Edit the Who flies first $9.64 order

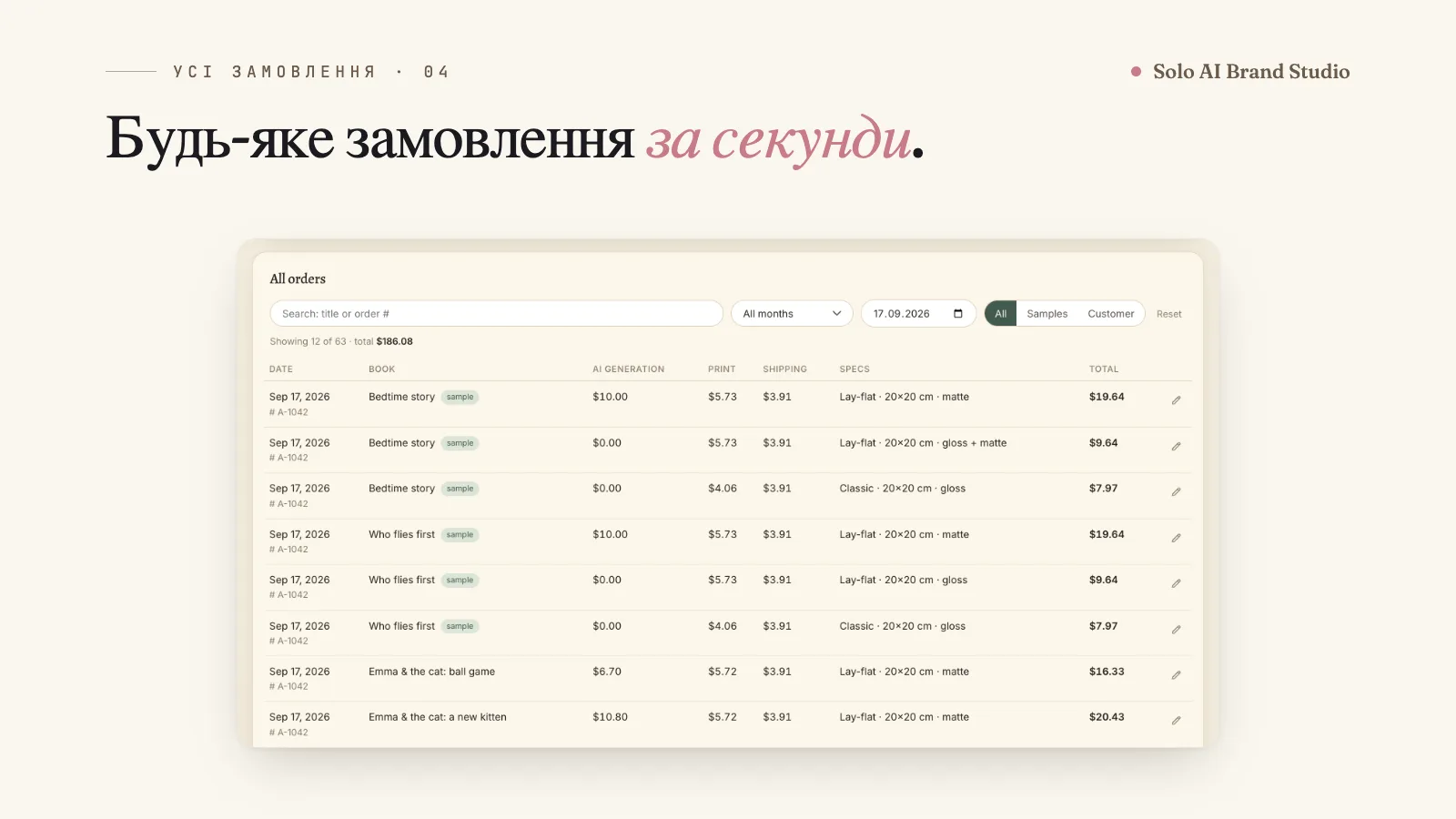point(1176,584)
